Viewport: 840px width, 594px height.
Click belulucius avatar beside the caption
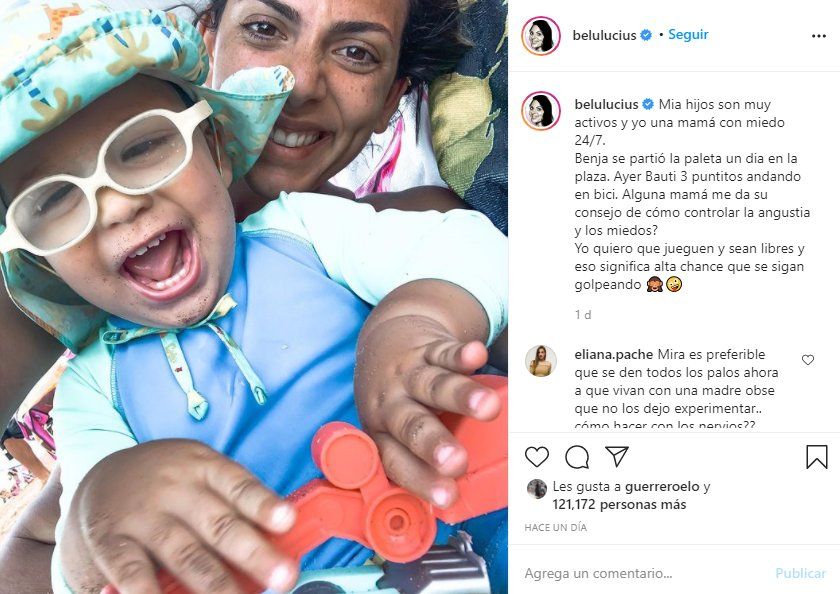[541, 111]
